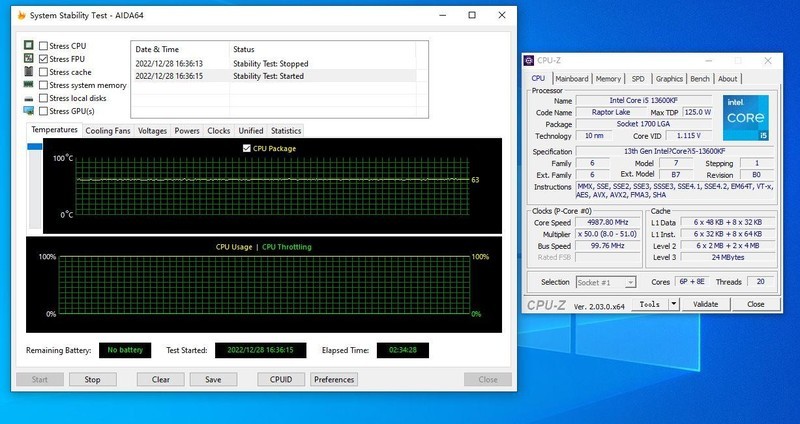Switch to the Statistics tab

pos(286,131)
